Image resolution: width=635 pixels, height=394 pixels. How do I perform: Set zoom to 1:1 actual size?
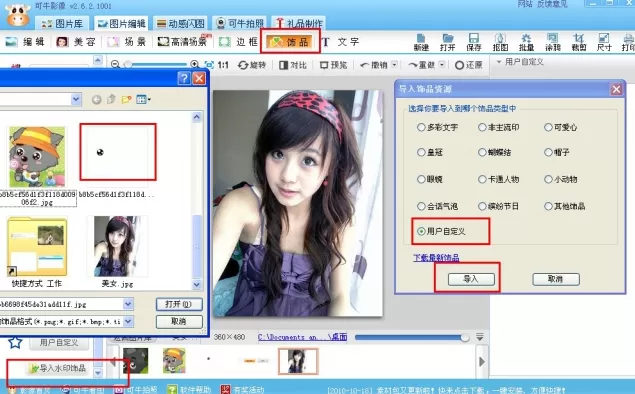[x=223, y=65]
